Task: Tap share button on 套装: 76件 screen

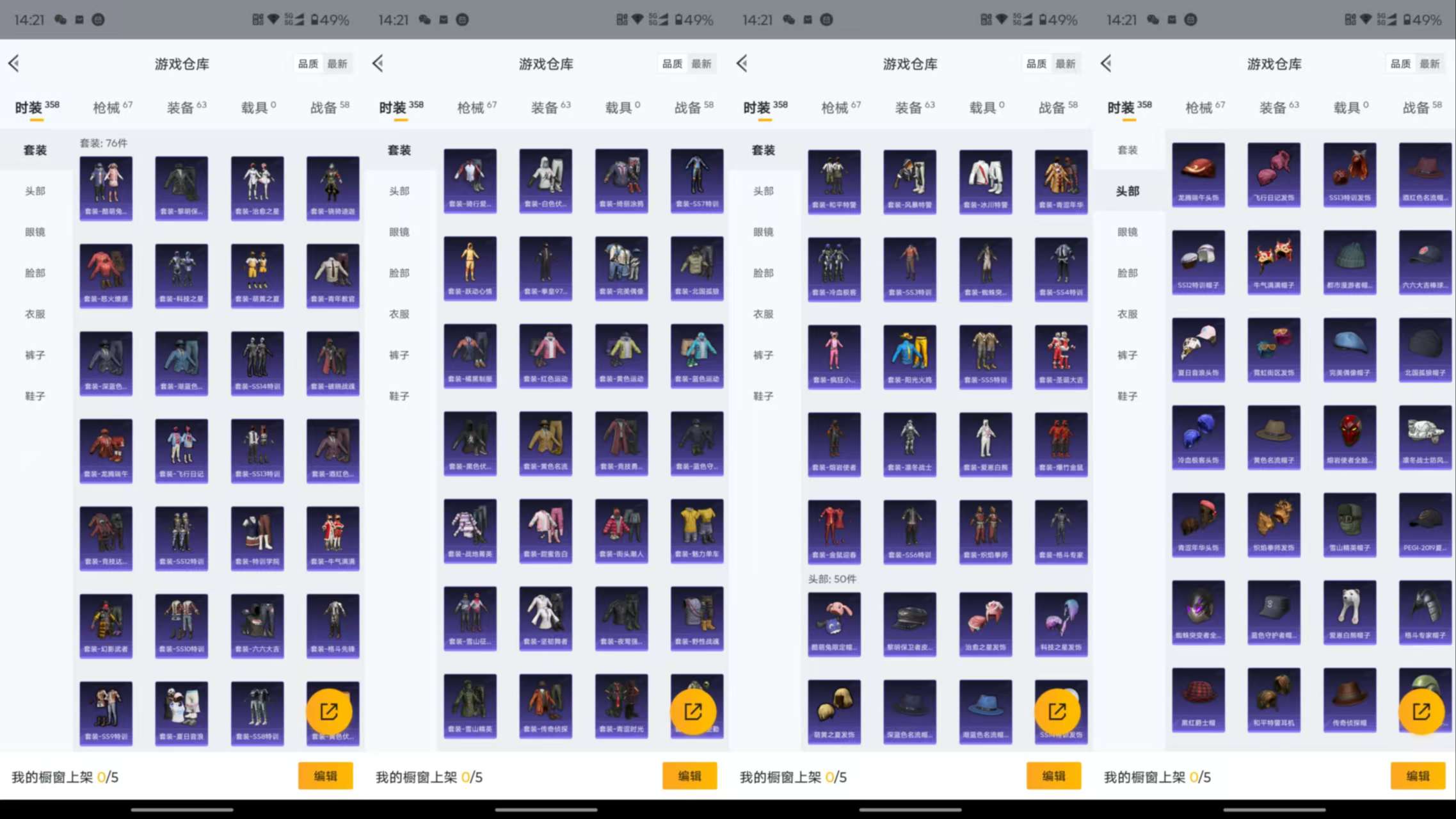Action: point(329,711)
